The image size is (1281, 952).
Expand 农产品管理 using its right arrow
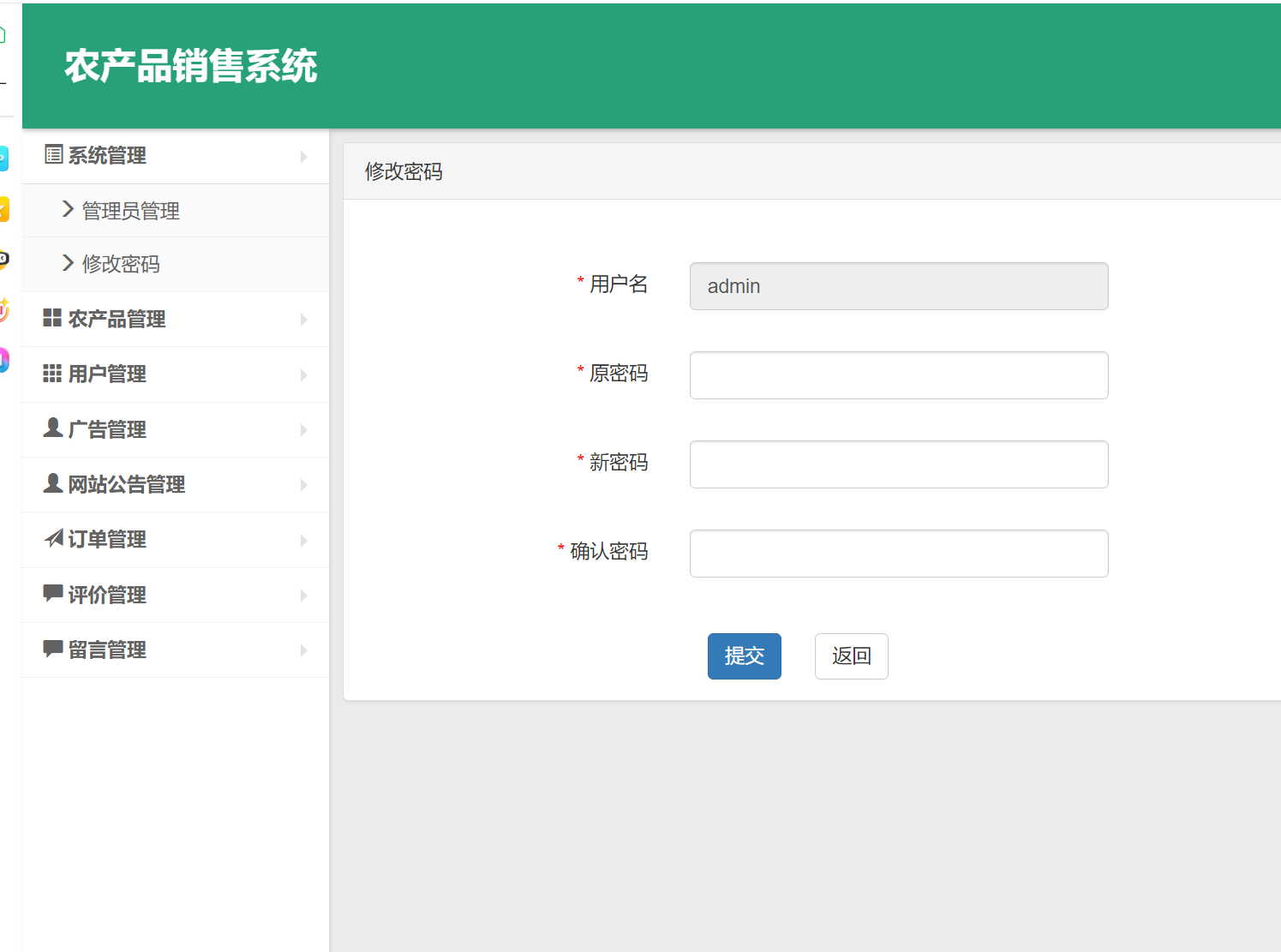tap(303, 320)
